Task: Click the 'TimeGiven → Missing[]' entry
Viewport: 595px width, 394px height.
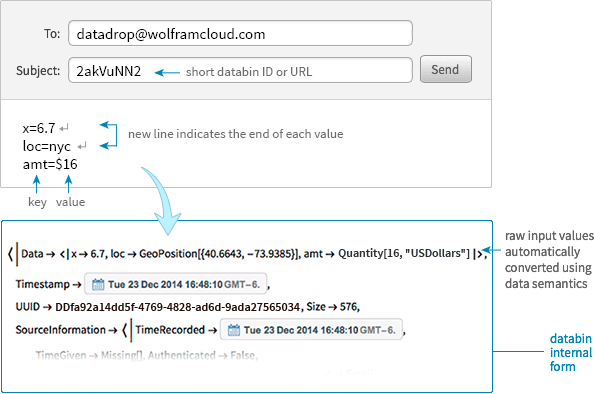Action: click(x=89, y=355)
